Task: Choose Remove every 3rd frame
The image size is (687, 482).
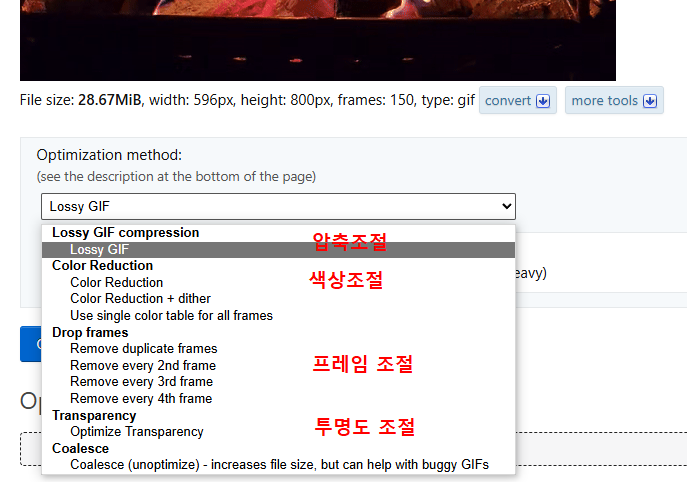Action: (278, 382)
